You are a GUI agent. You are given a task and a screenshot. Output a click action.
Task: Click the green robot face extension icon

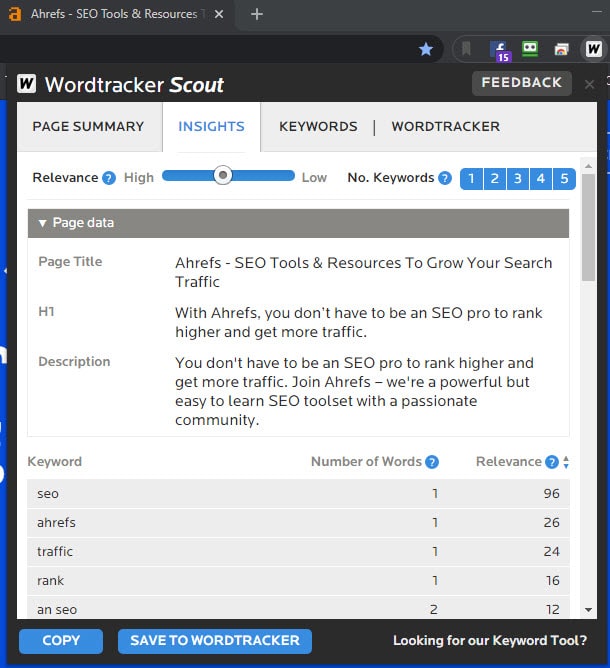click(x=530, y=49)
